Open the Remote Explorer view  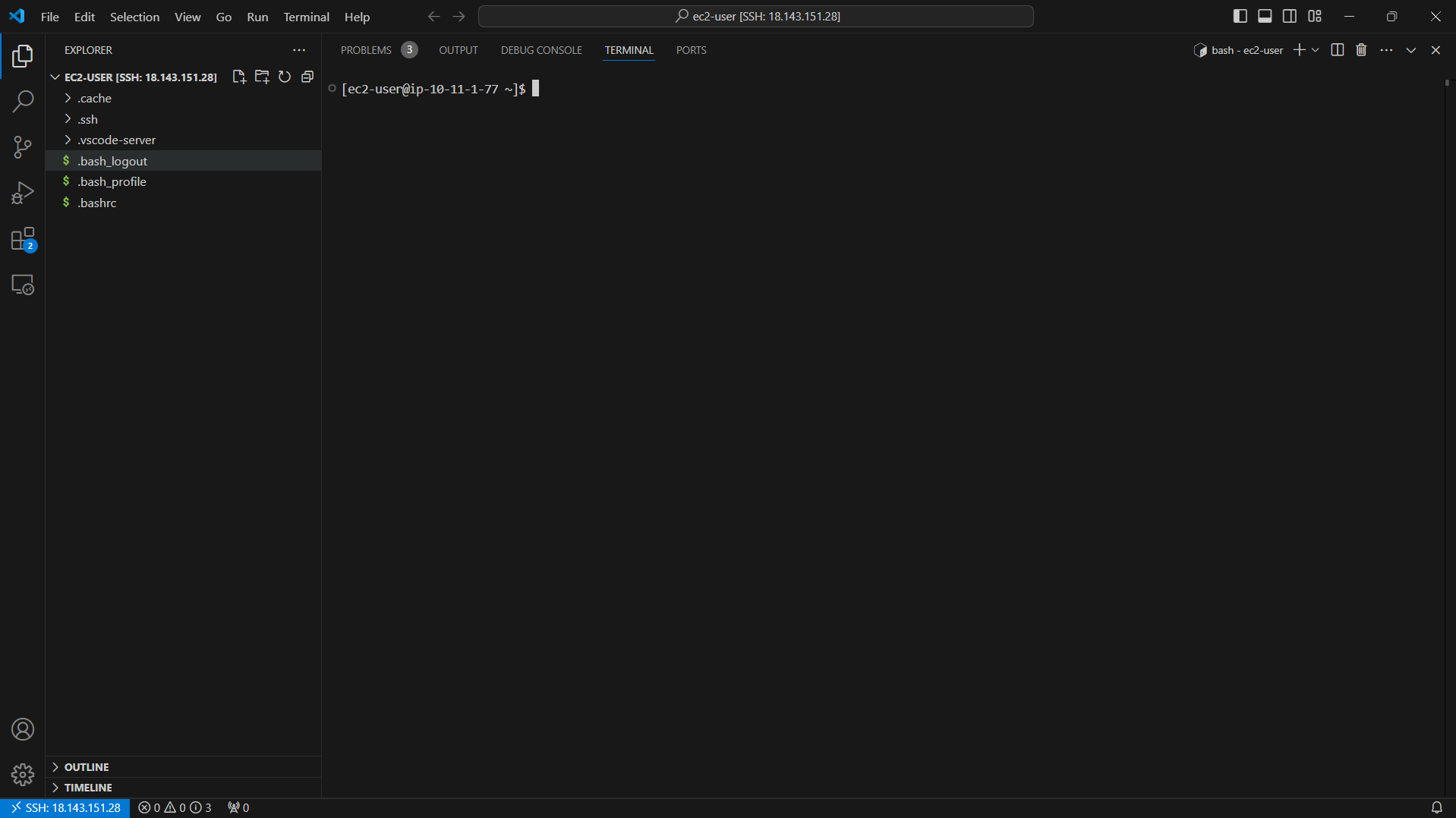coord(23,285)
